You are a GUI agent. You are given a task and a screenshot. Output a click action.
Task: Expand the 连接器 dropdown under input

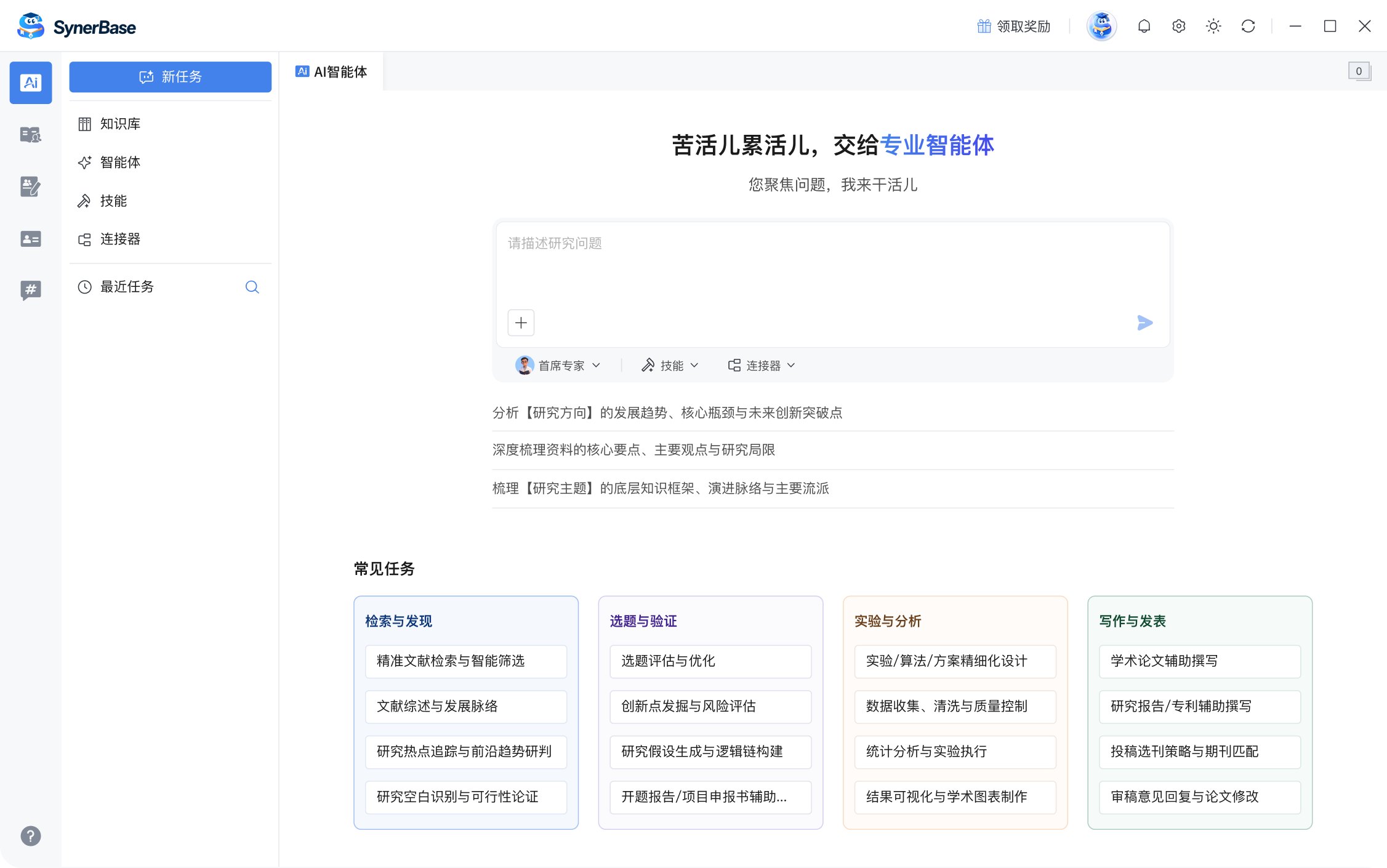click(x=762, y=366)
